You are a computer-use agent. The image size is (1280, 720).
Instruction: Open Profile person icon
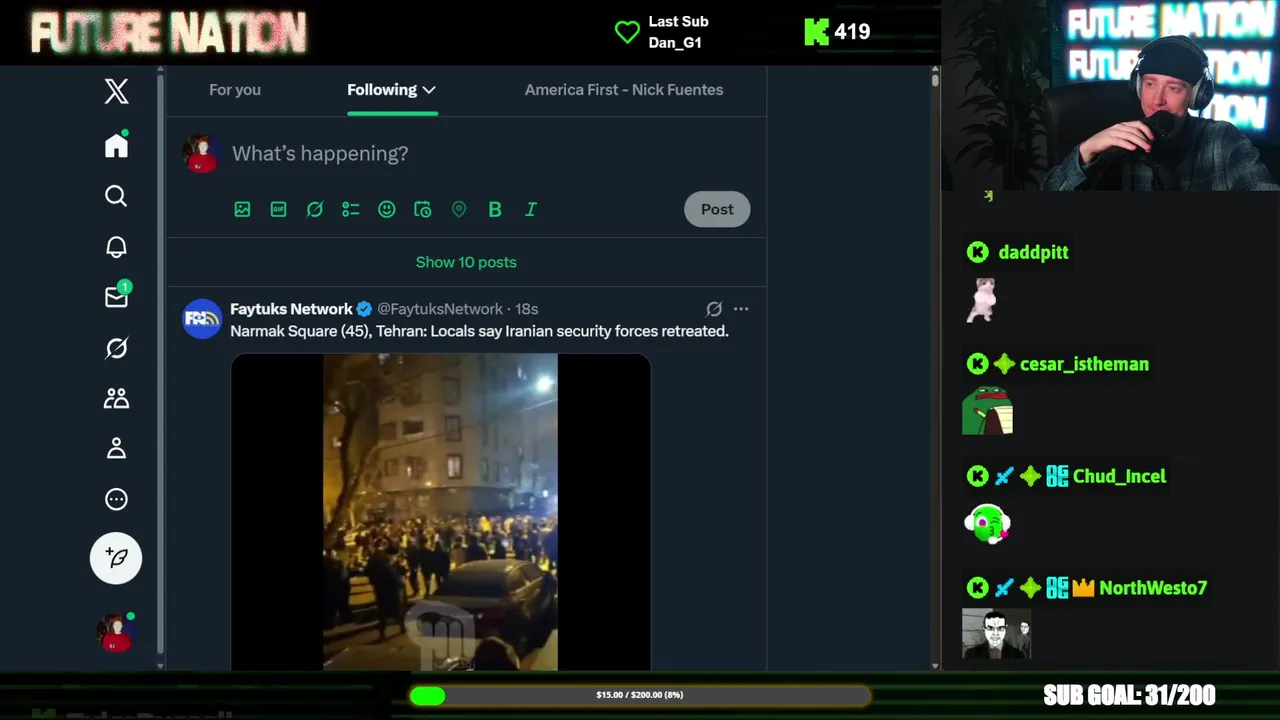[116, 448]
